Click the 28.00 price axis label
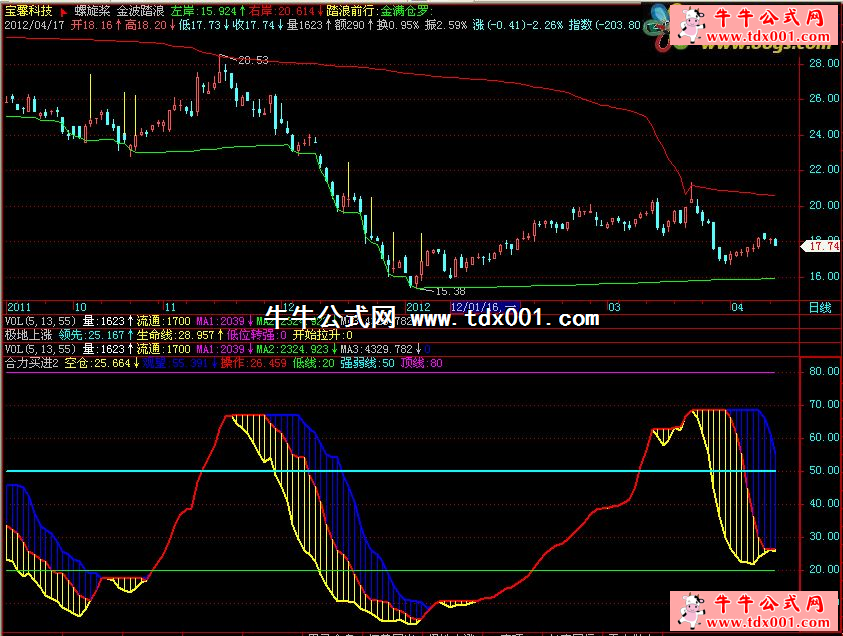 823,63
